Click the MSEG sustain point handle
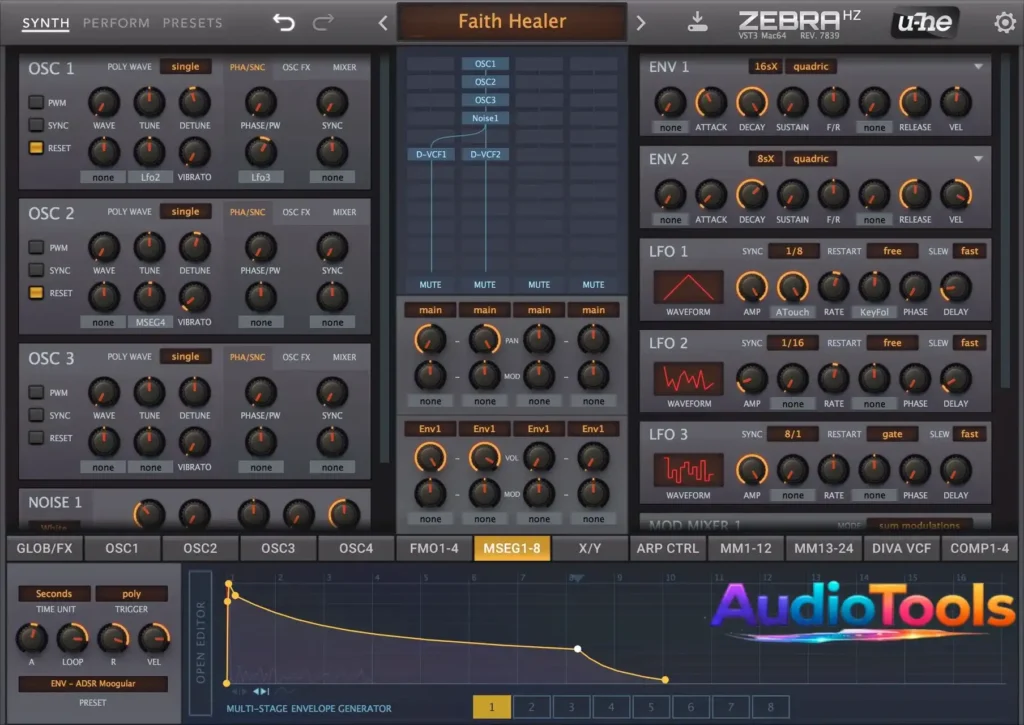The image size is (1024, 725). 577,649
